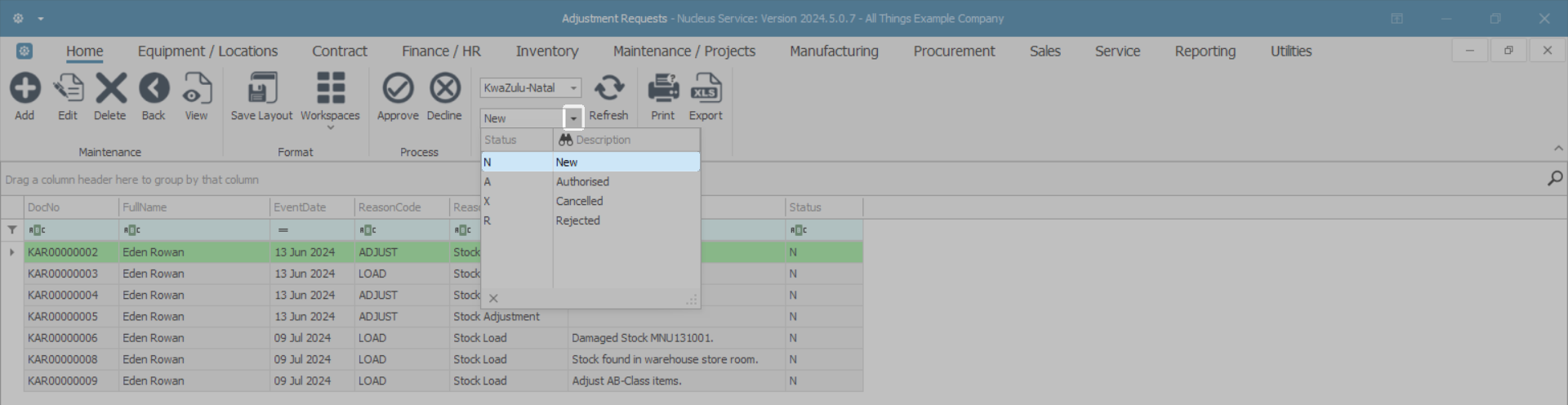Click the Add record icon
The width and height of the screenshot is (1568, 405).
click(24, 88)
